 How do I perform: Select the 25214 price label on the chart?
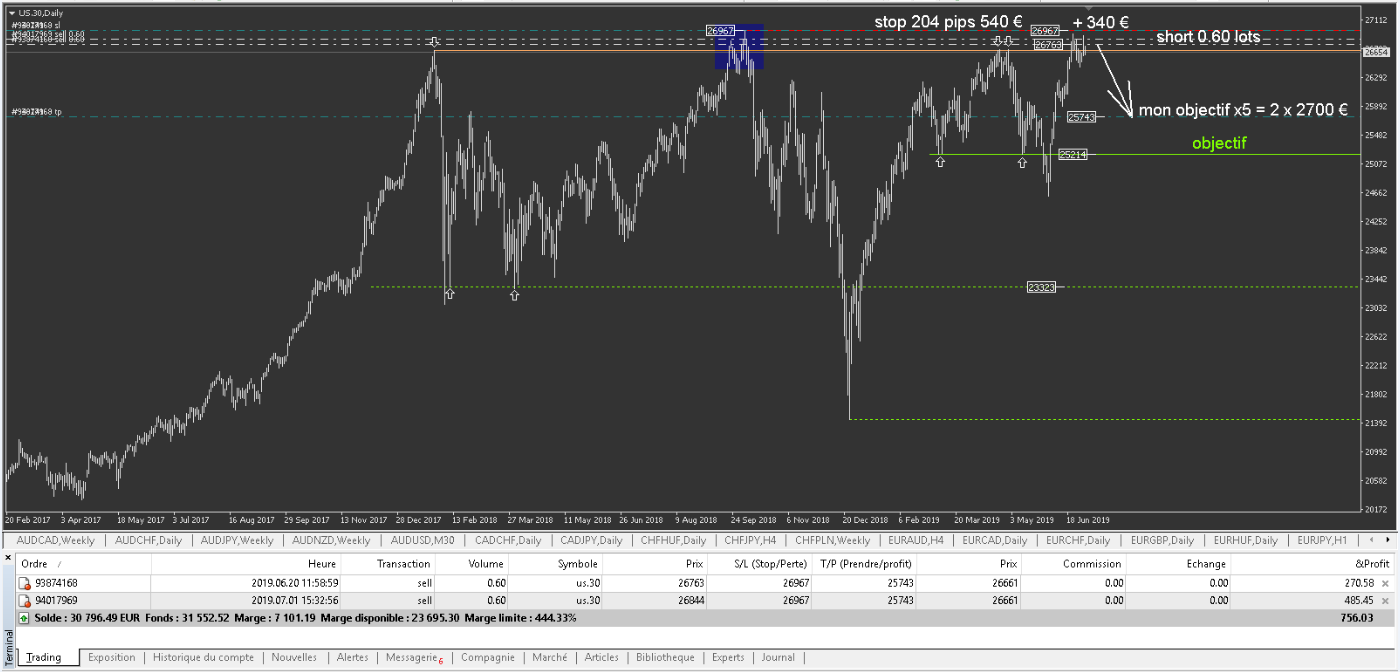(x=1072, y=155)
